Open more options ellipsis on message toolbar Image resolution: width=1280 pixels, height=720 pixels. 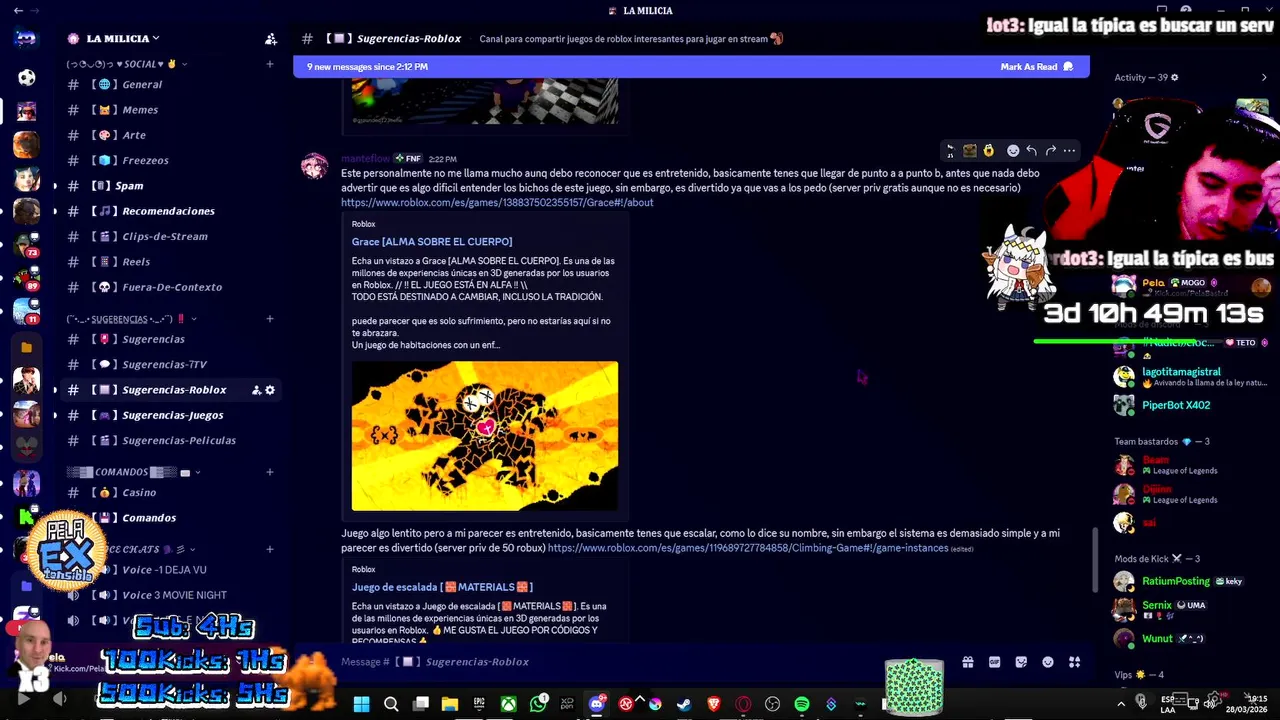coord(1069,151)
